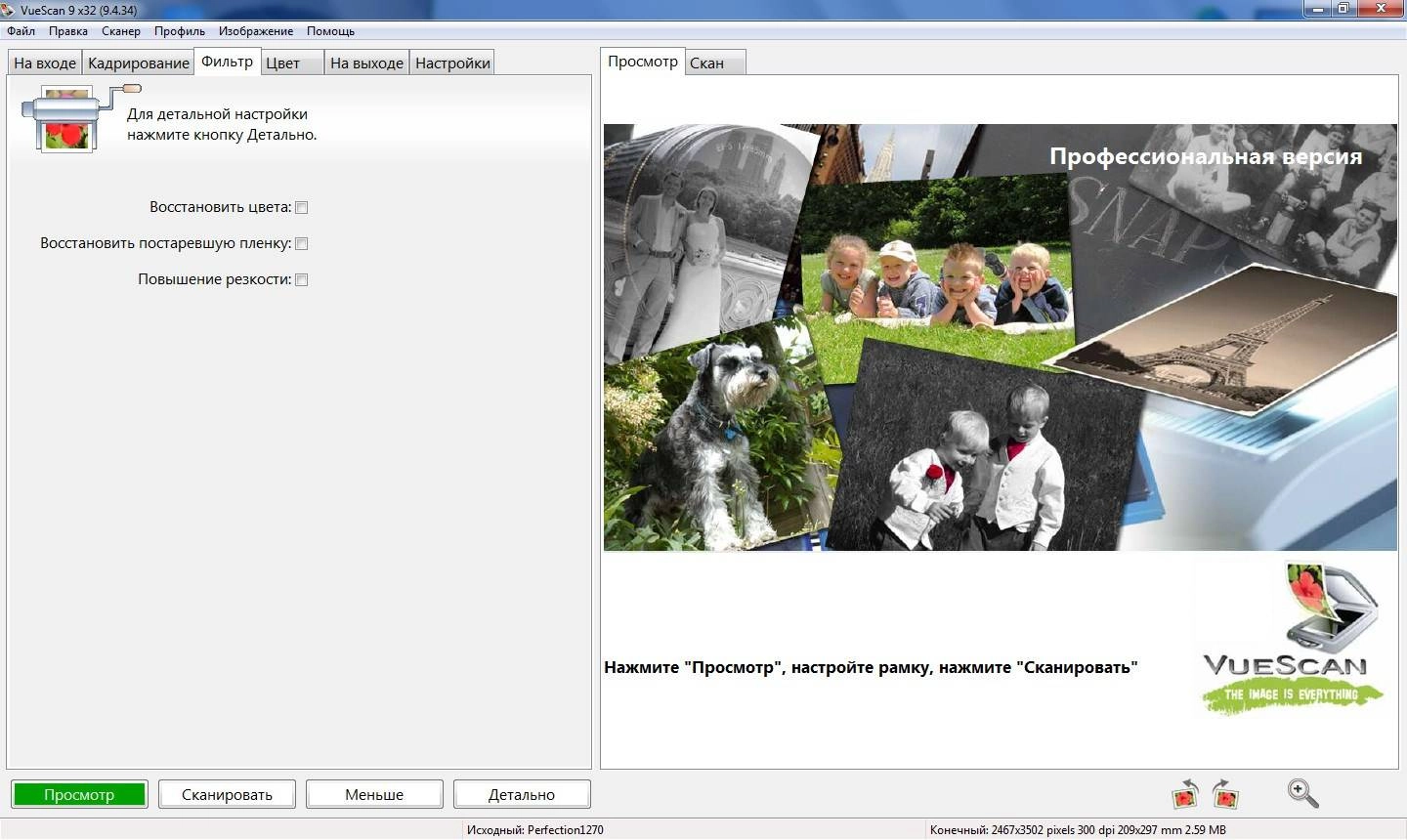This screenshot has height=840, width=1407.
Task: Click status text Исходный: Perfection1270
Action: (534, 830)
